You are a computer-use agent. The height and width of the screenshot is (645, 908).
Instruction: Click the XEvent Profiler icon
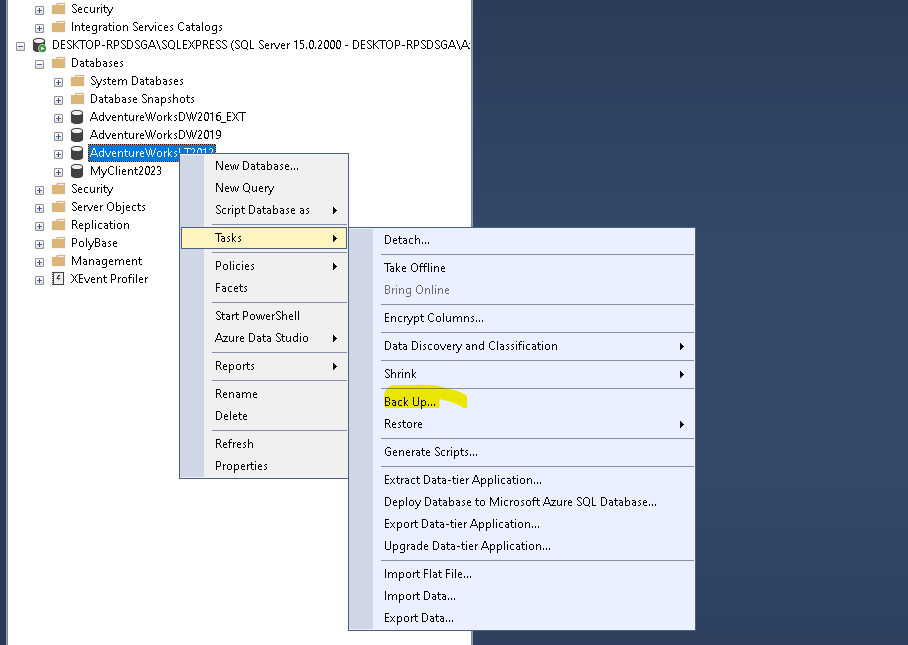coord(58,278)
